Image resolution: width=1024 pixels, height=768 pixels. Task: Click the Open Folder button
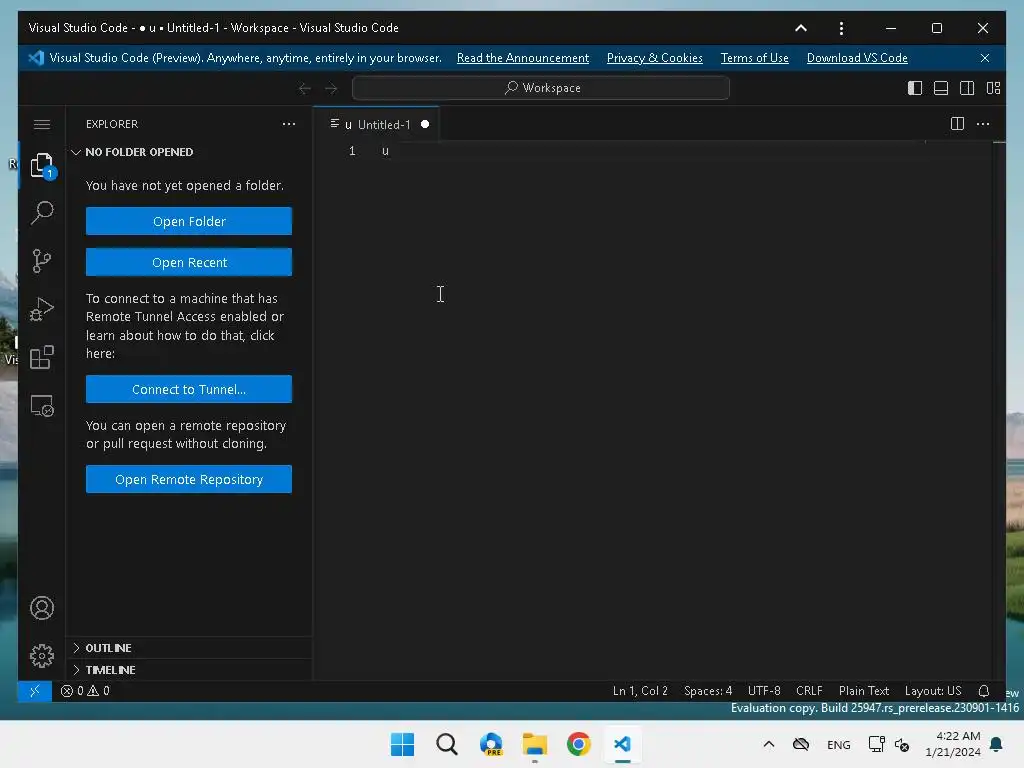click(x=189, y=221)
